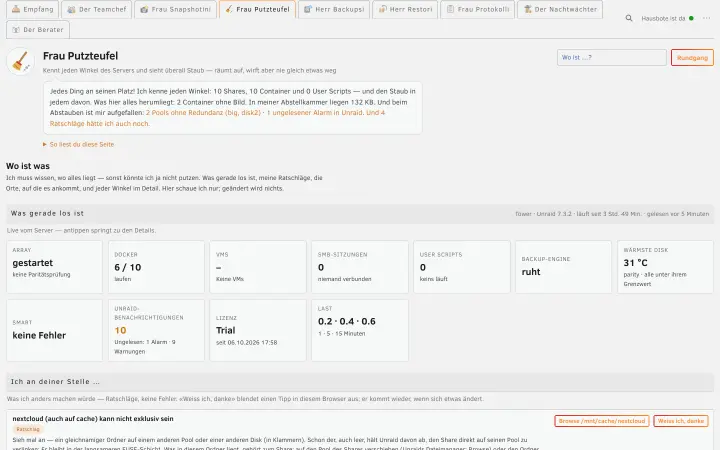Open the SMART 'keine Fehler' card

pyautogui.click(x=54, y=330)
